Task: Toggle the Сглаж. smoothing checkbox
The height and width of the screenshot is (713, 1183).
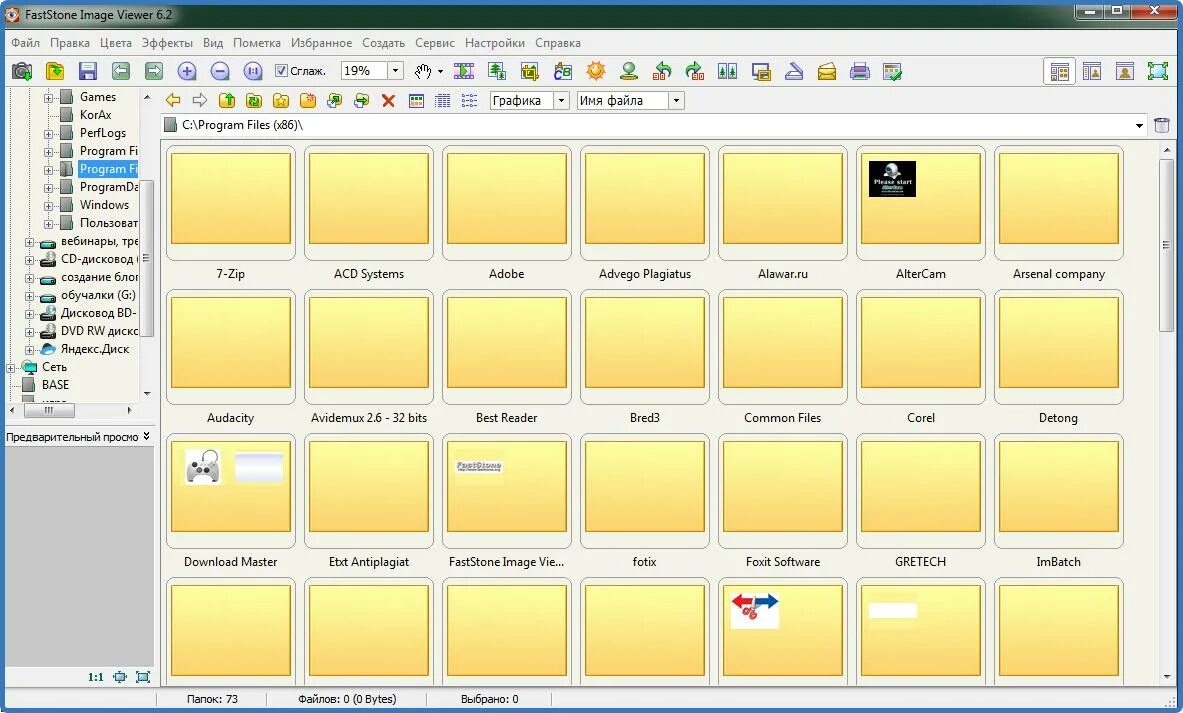Action: [281, 71]
